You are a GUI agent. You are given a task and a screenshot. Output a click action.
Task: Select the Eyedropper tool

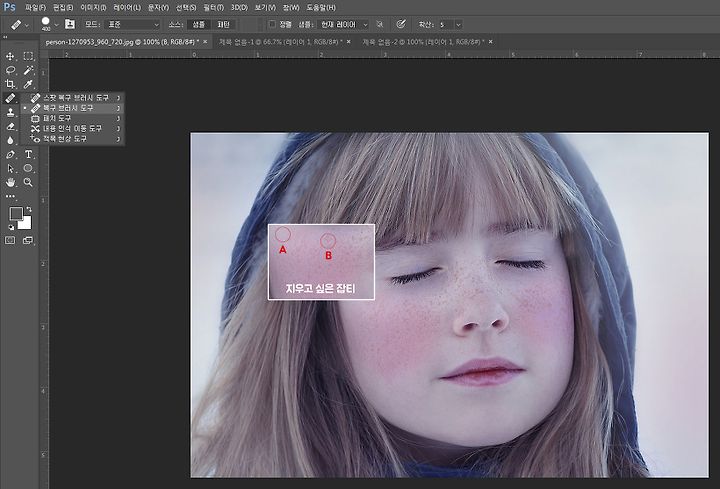click(x=28, y=84)
